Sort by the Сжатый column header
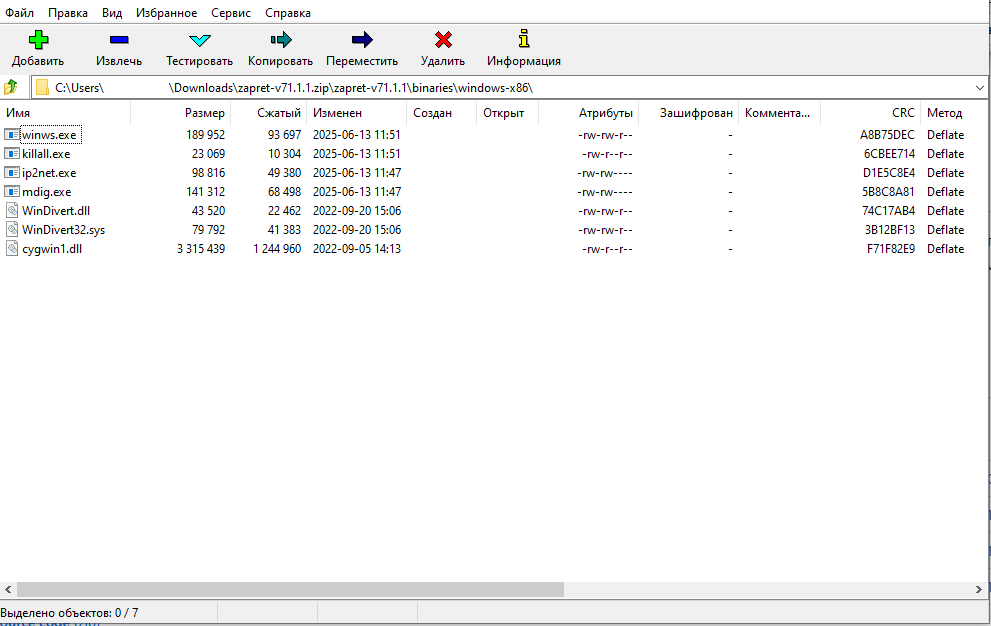The image size is (991, 626). coord(269,113)
